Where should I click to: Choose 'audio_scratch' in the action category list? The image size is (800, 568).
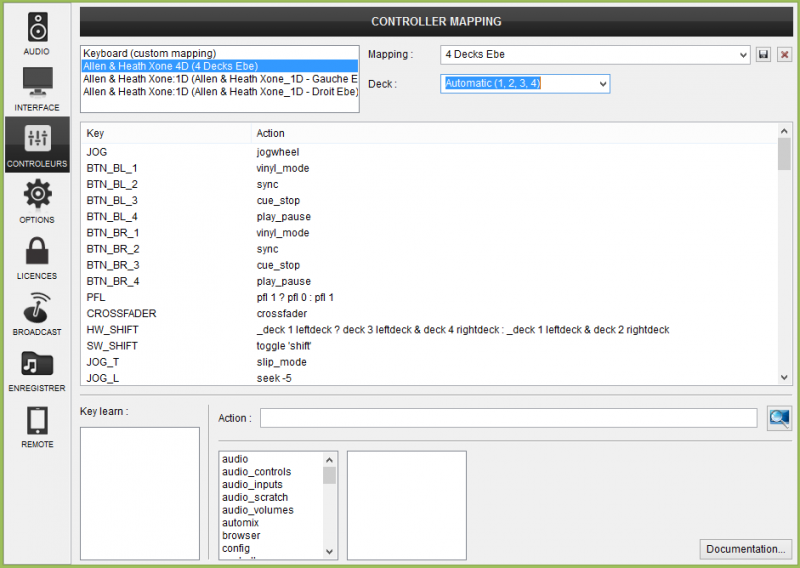click(x=255, y=497)
